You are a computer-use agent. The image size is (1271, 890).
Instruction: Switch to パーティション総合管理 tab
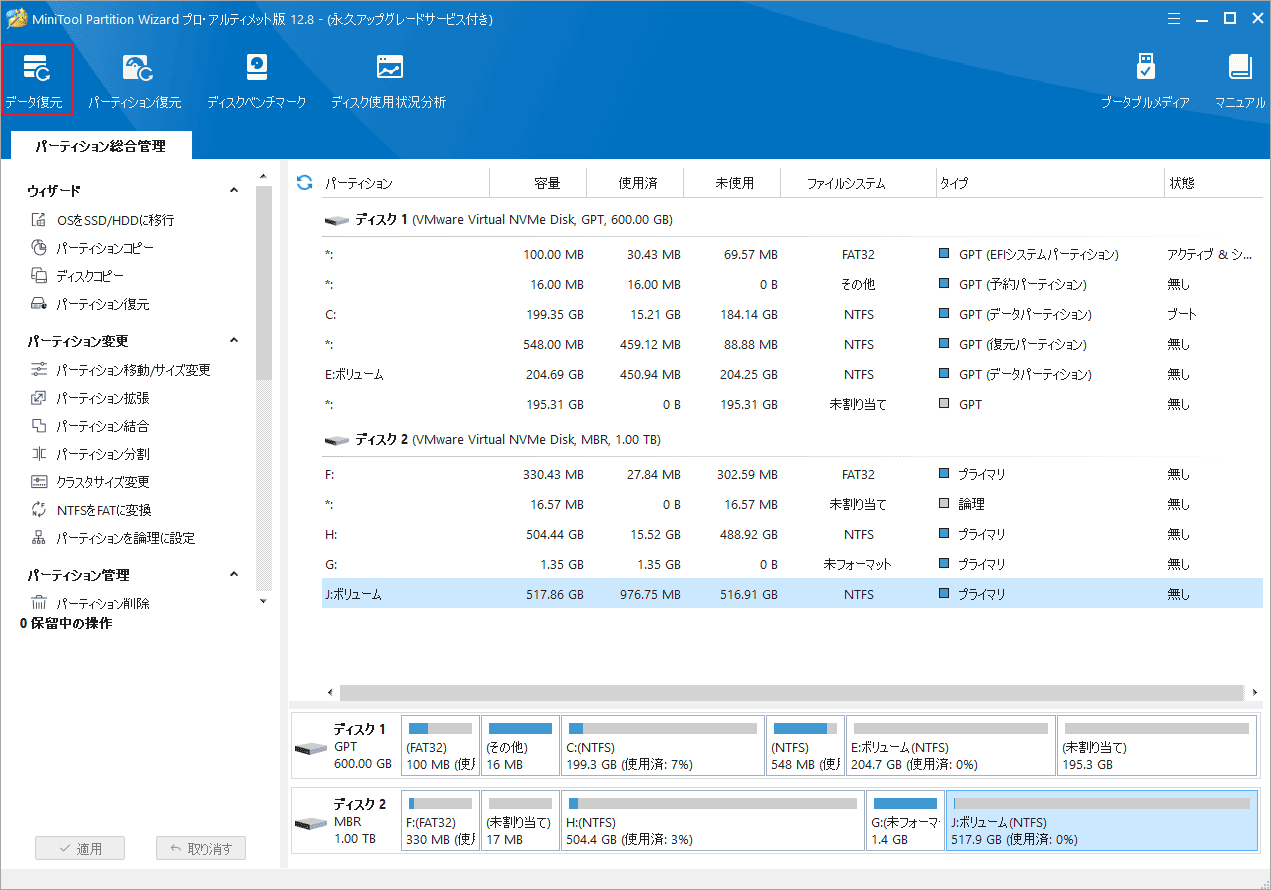tap(100, 146)
